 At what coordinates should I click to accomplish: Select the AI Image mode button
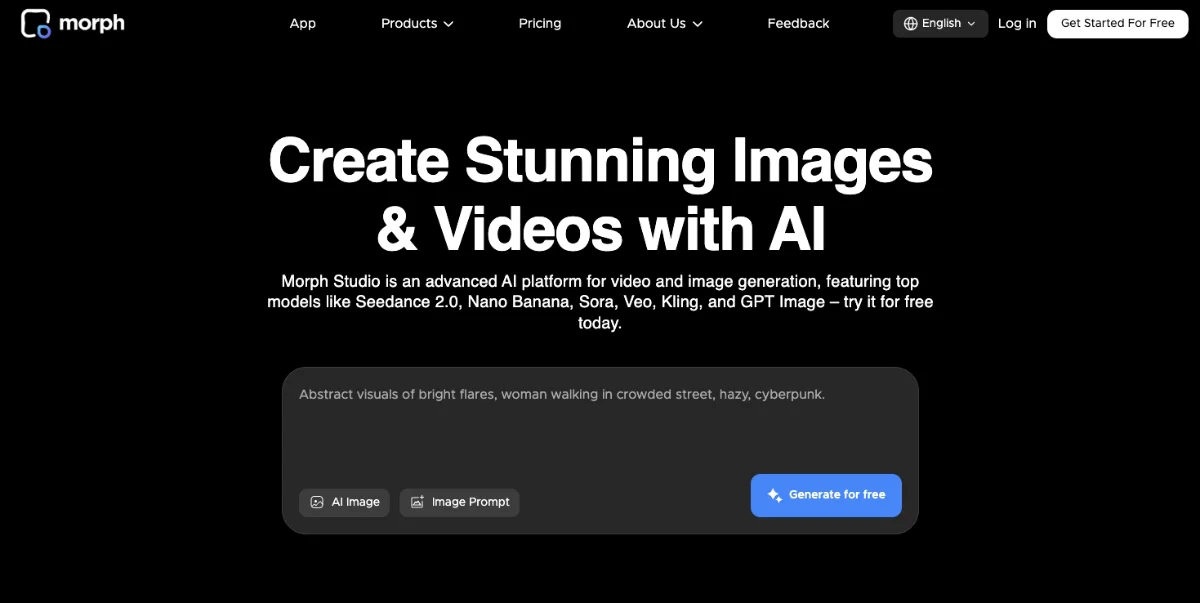coord(344,502)
